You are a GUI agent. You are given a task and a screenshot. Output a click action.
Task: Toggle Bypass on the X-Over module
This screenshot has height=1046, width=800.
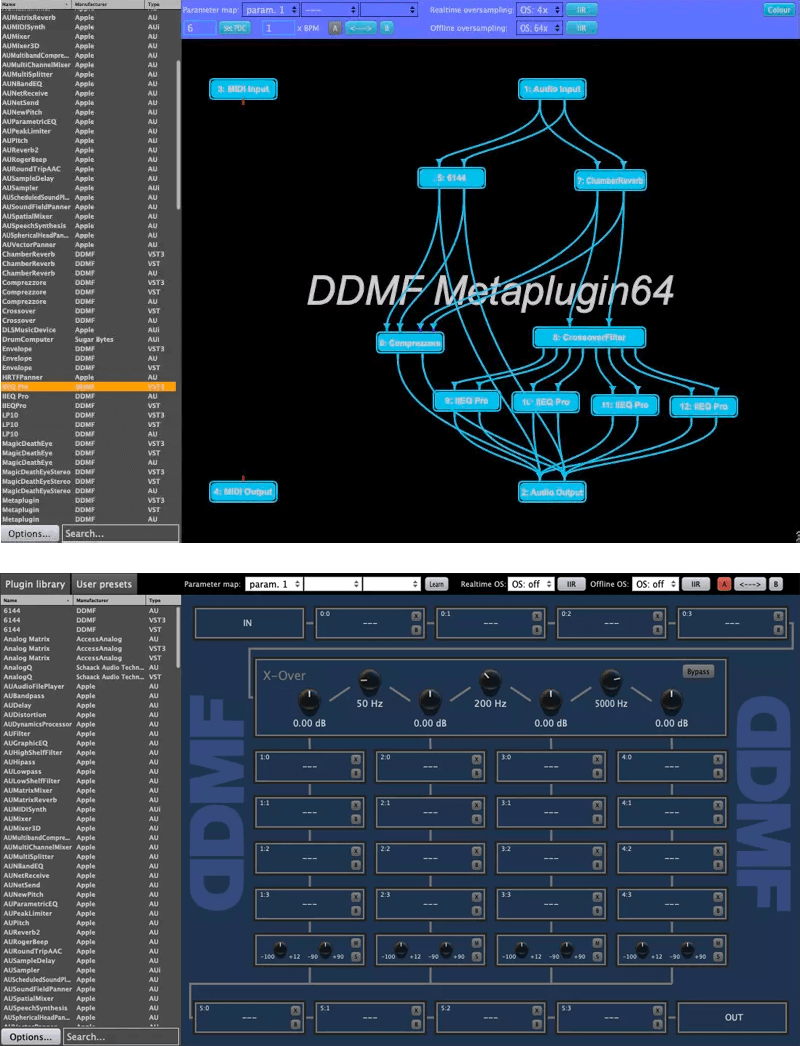coord(698,671)
